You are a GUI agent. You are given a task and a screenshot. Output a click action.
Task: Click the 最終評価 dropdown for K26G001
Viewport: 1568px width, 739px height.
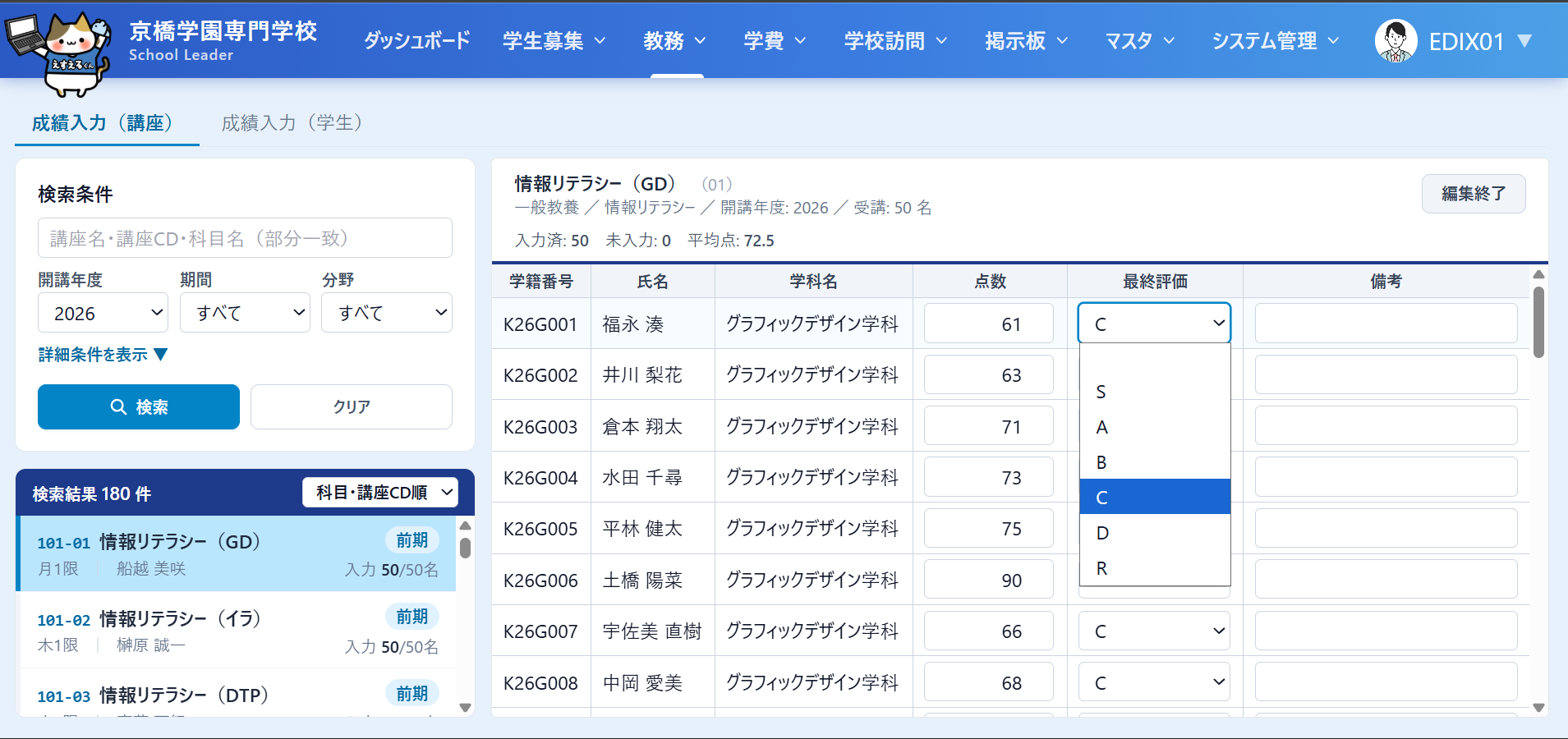tap(1154, 324)
